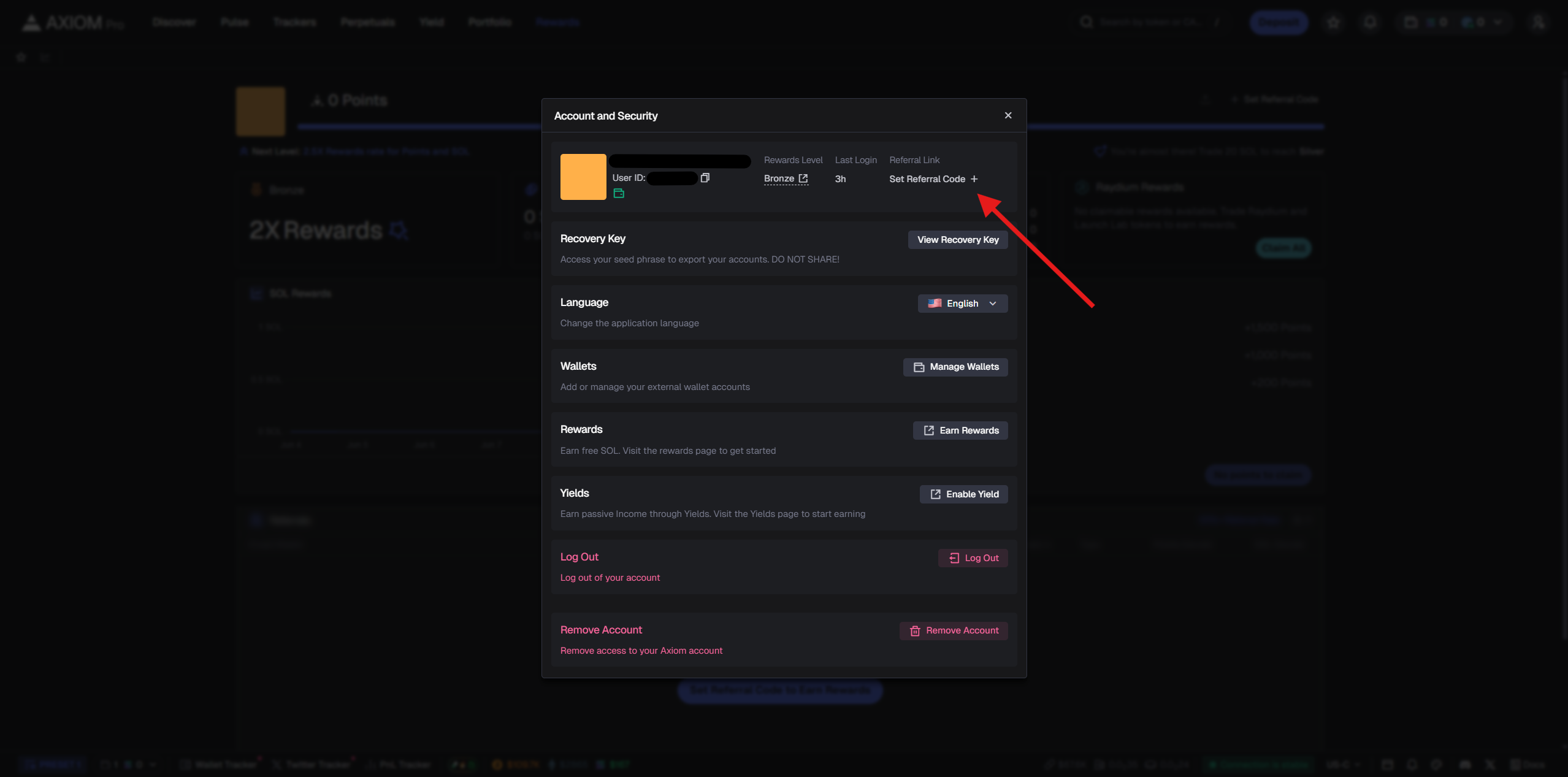Viewport: 1568px width, 777px height.
Task: Click the 'Last Login' label
Action: (855, 160)
